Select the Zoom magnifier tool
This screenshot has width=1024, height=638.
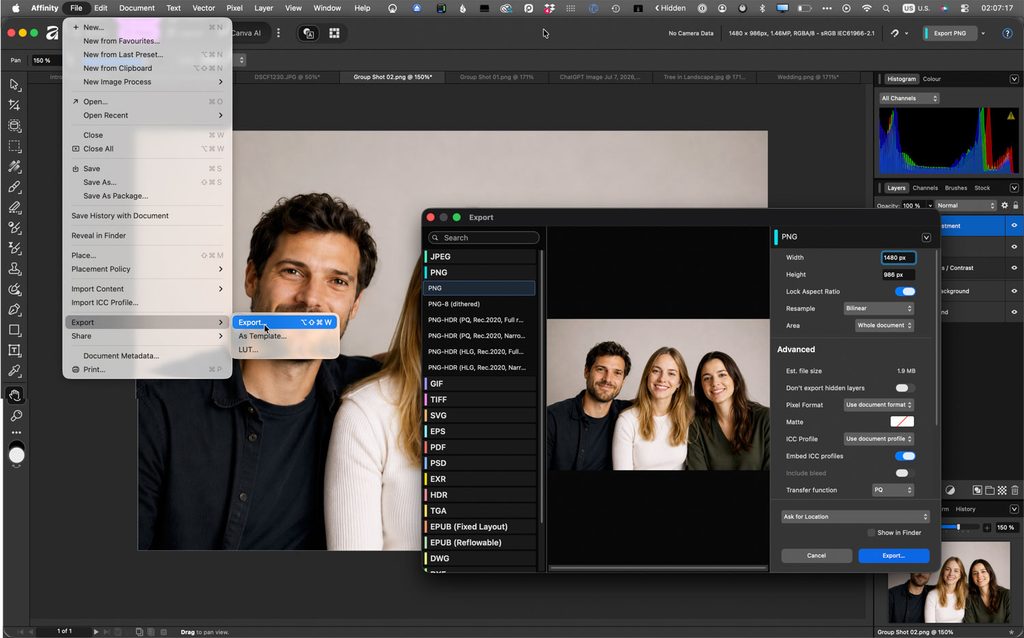[x=16, y=415]
